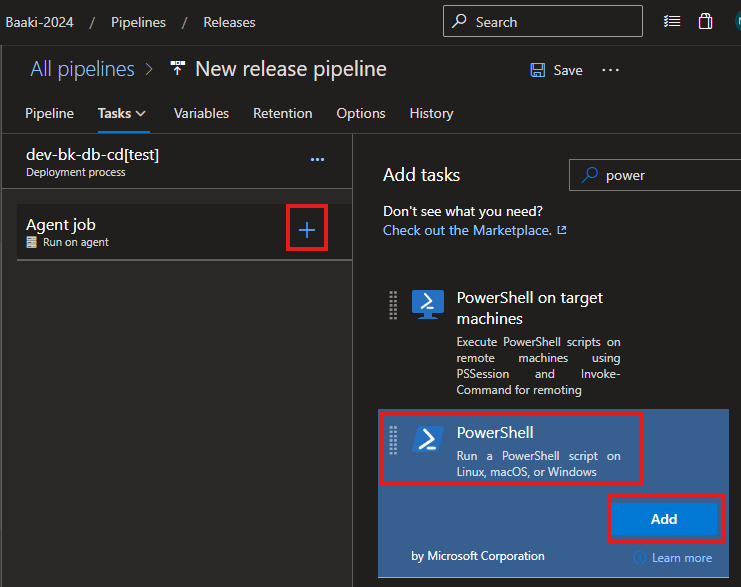The height and width of the screenshot is (587, 741).
Task: Open the ellipsis menu for dev-bk-db-cd[test]
Action: [317, 160]
